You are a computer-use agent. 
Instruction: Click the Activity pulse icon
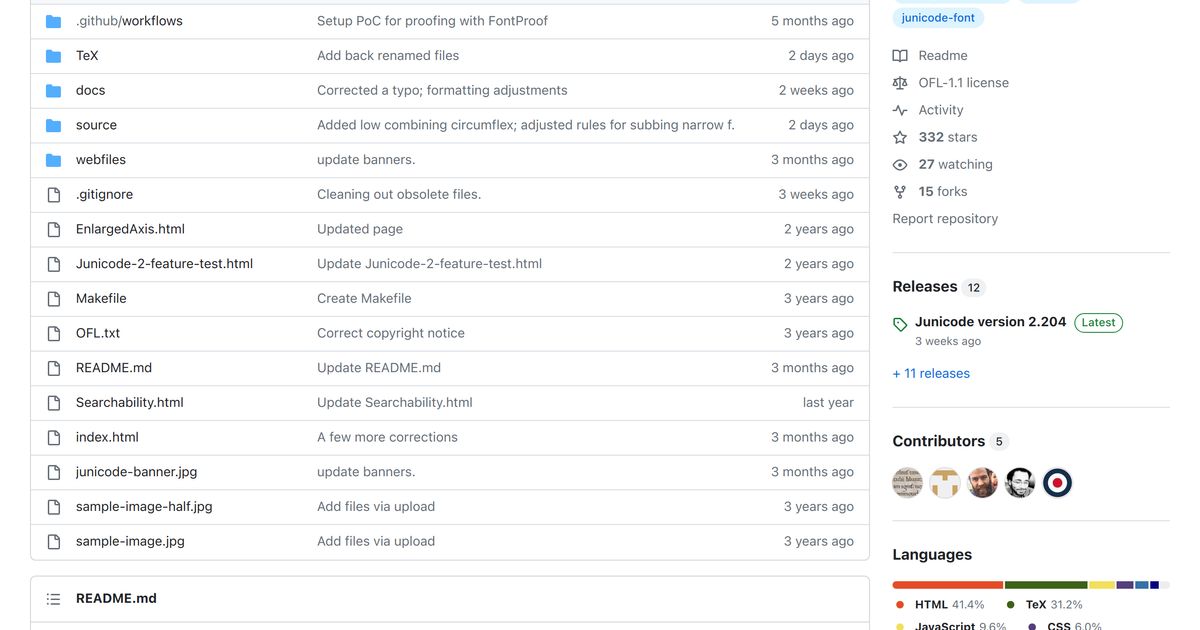[x=900, y=109]
